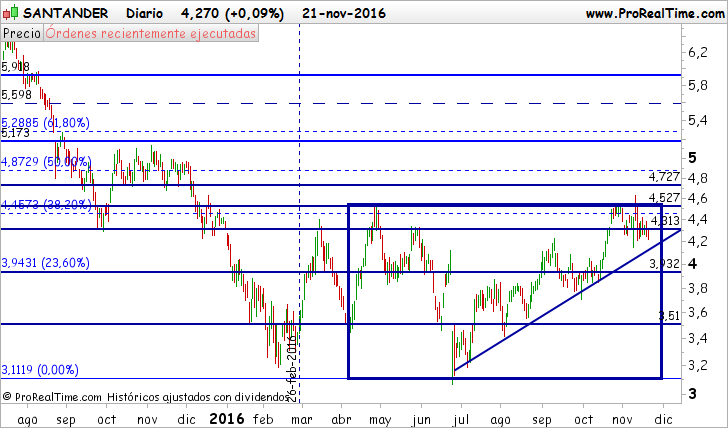This screenshot has width=728, height=428.
Task: Open the Órdenes recientemente ejecutadas tab
Action: point(151,33)
